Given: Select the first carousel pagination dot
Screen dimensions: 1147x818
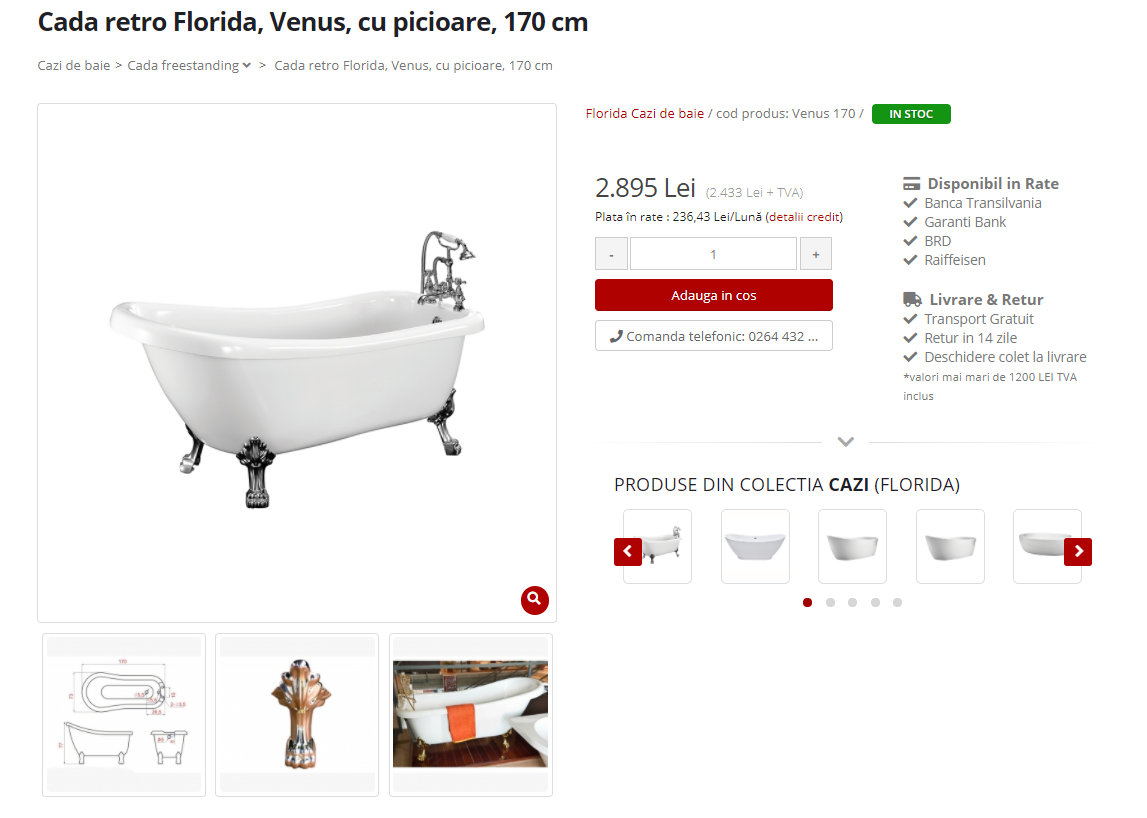Looking at the screenshot, I should tap(808, 602).
